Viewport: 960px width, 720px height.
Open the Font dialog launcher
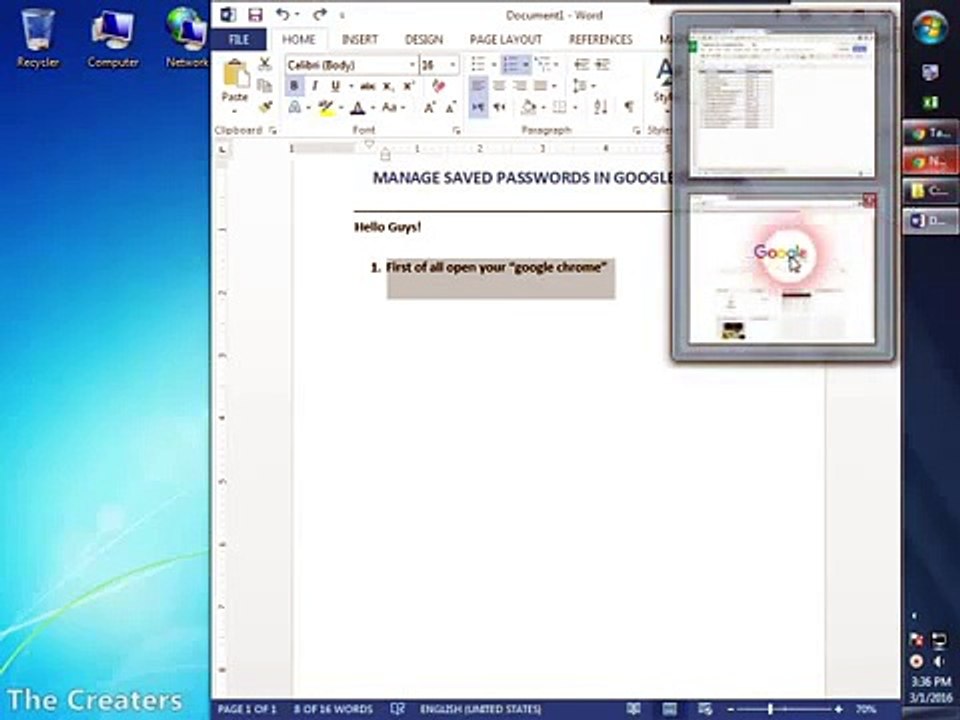pyautogui.click(x=456, y=130)
